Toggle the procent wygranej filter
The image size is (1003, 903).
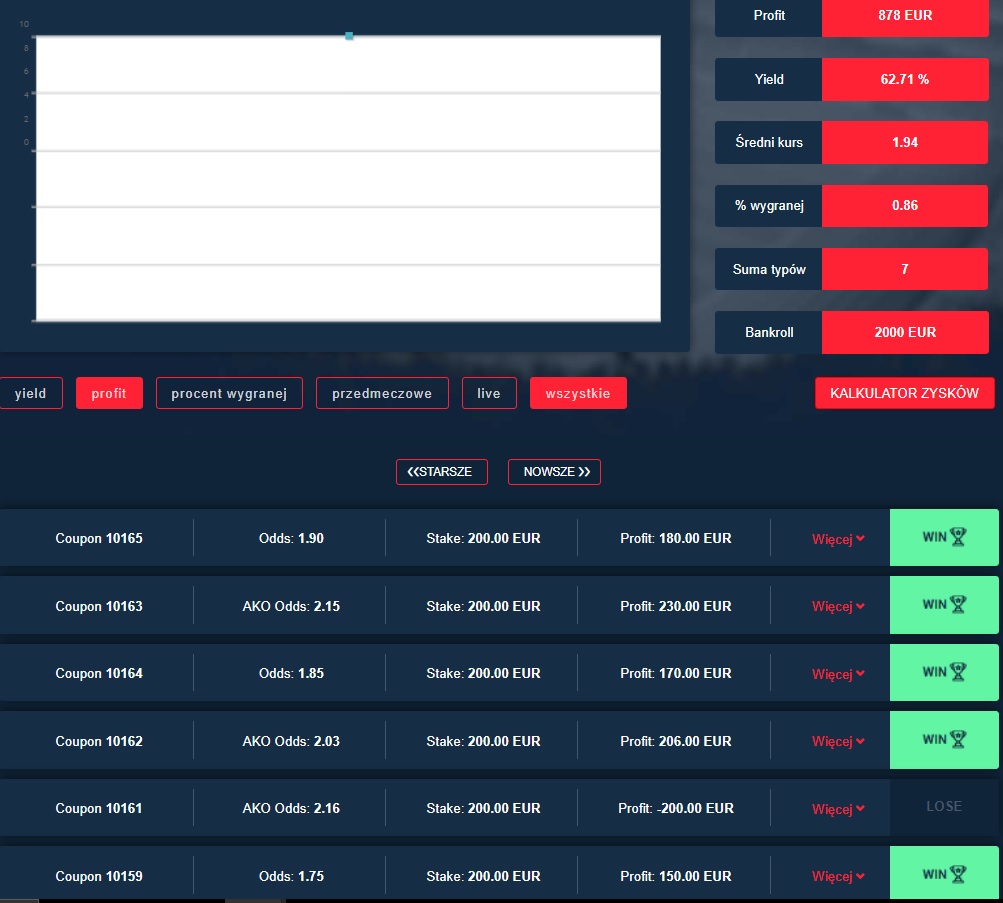coord(229,393)
